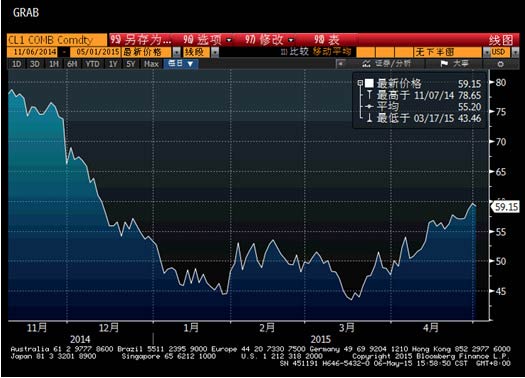Click the 12月 x-axis label
Screen dimensions: 525x378
point(109,327)
